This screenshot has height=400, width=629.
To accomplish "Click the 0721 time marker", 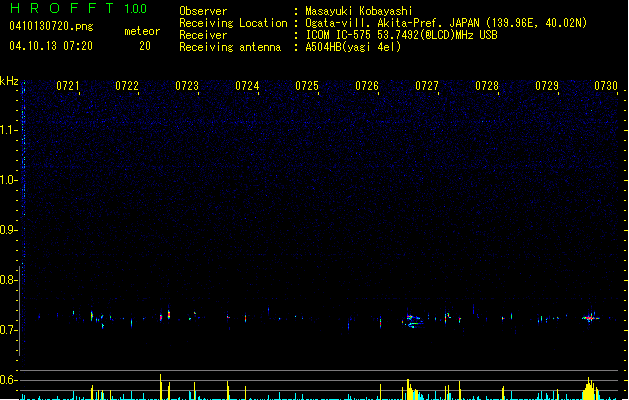I will click(x=68, y=86).
